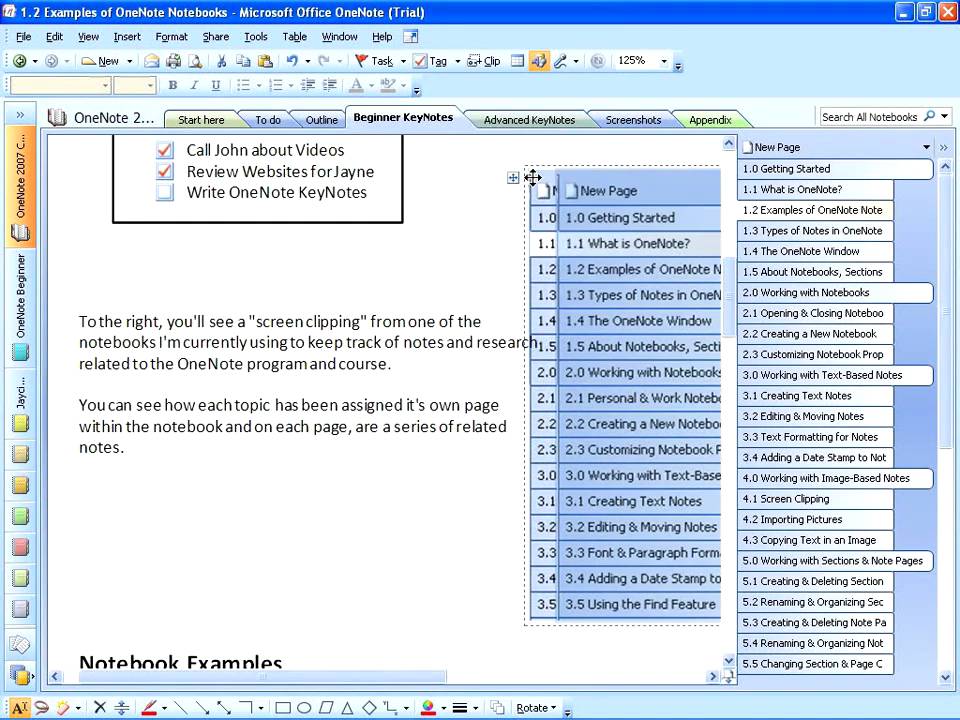Click the E-mail envelope icon

point(151,61)
